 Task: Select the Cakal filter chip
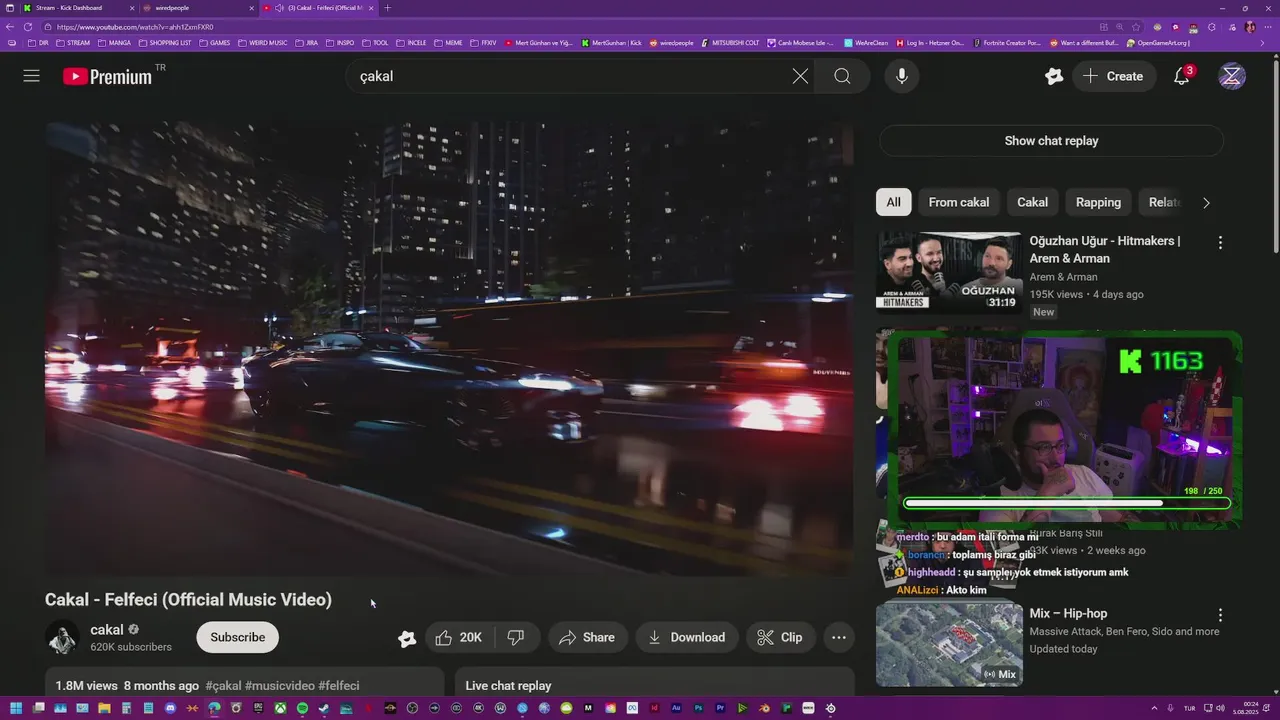[1032, 202]
